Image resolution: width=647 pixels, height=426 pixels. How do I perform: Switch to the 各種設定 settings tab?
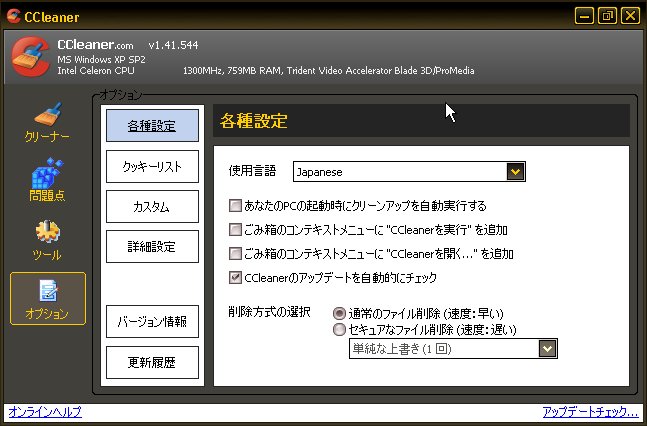pos(152,125)
